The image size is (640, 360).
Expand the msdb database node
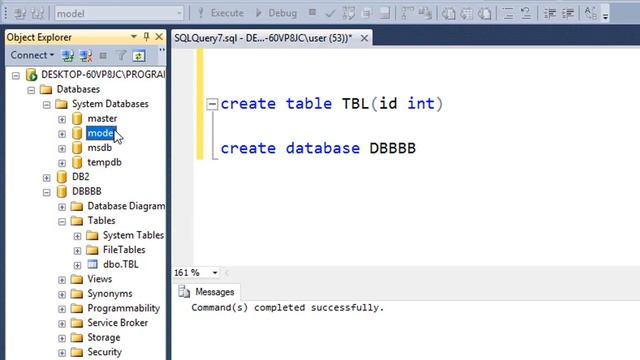point(62,149)
